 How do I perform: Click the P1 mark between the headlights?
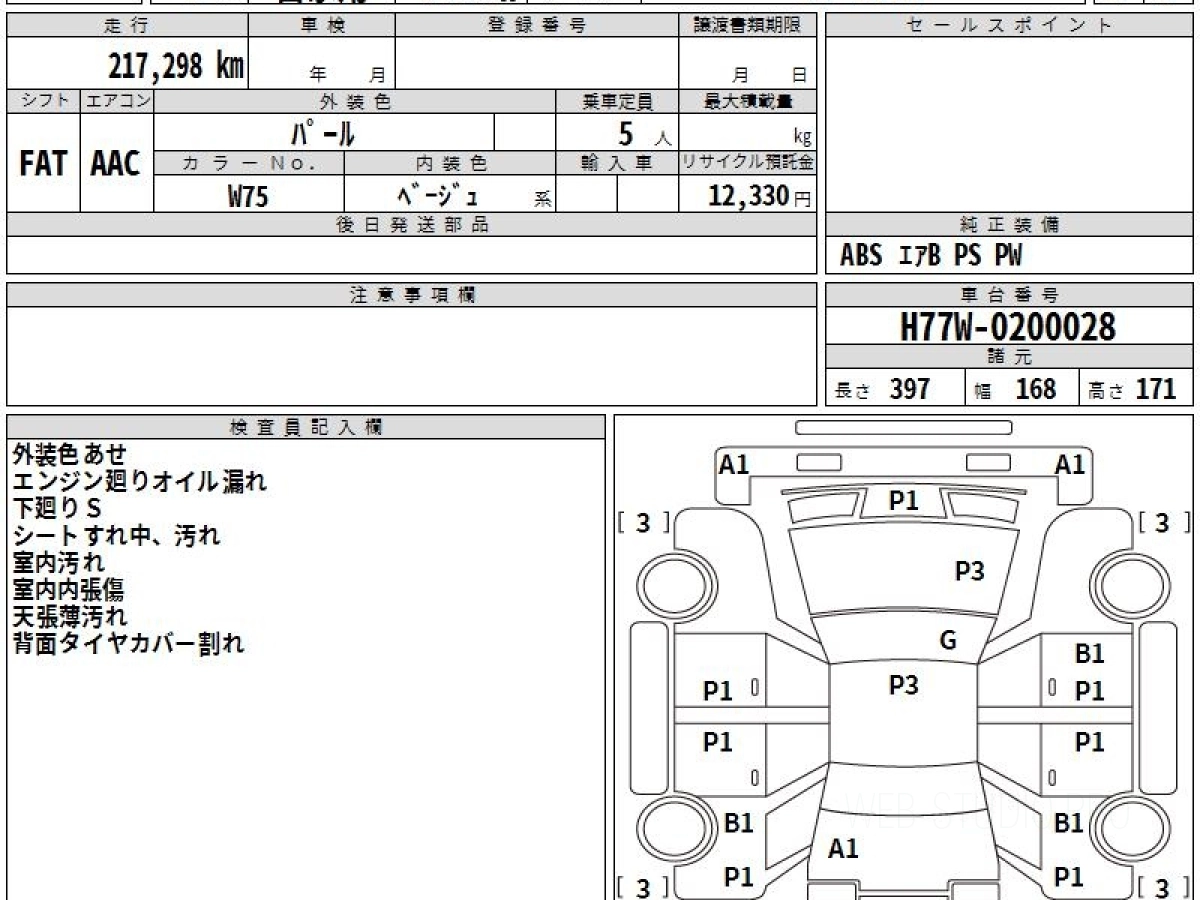[x=903, y=501]
